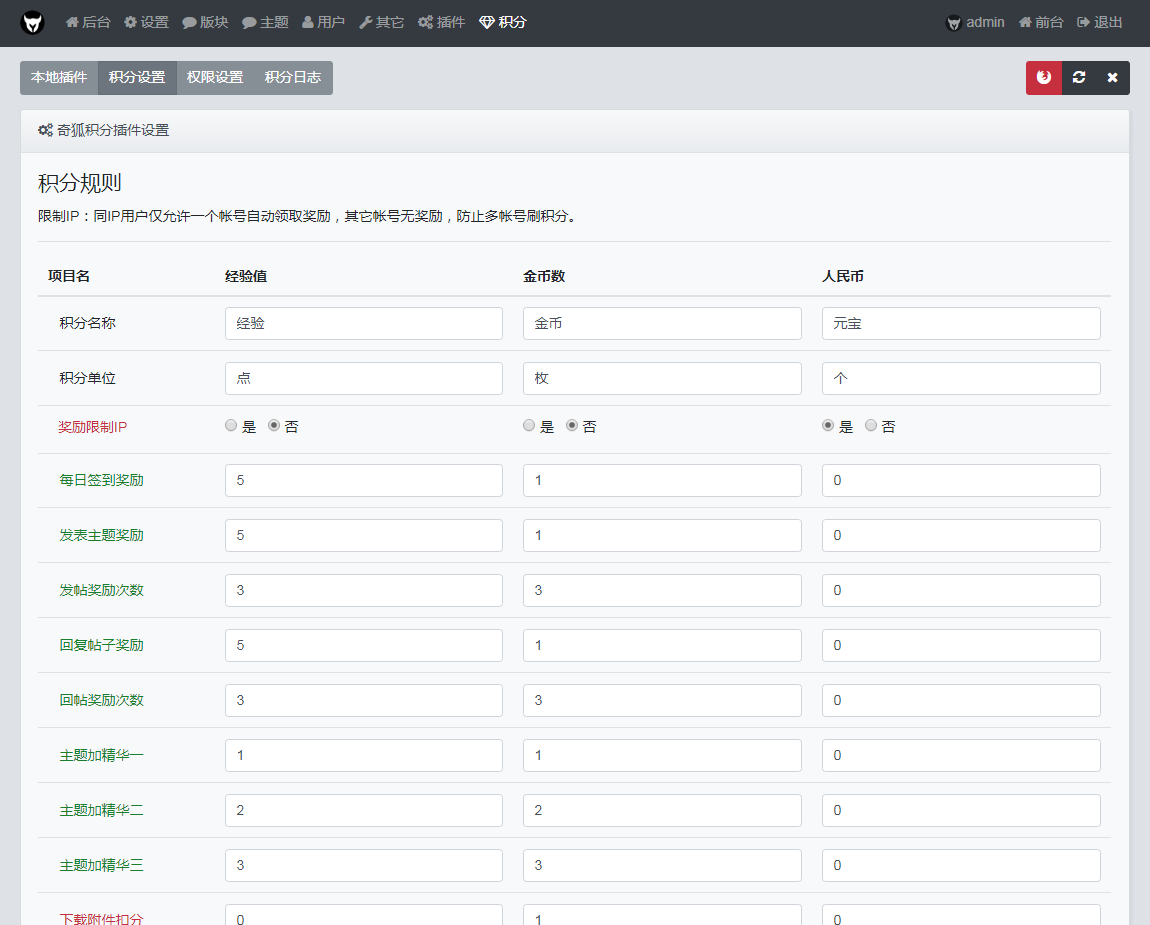The height and width of the screenshot is (925, 1150).
Task: Open the 其它 menu
Action: click(381, 23)
